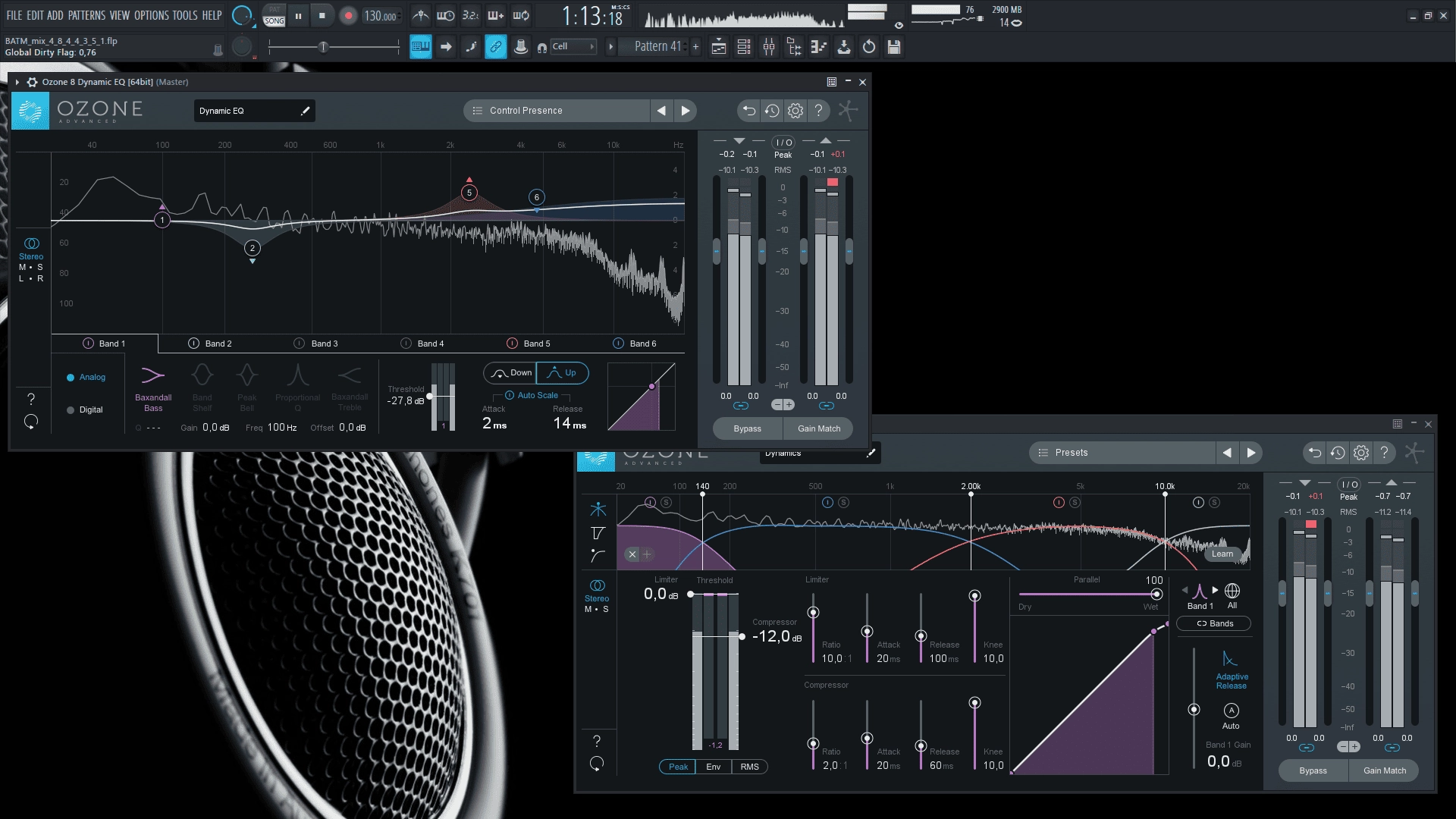Pause playback in the transport bar
1456x819 pixels.
(x=299, y=16)
